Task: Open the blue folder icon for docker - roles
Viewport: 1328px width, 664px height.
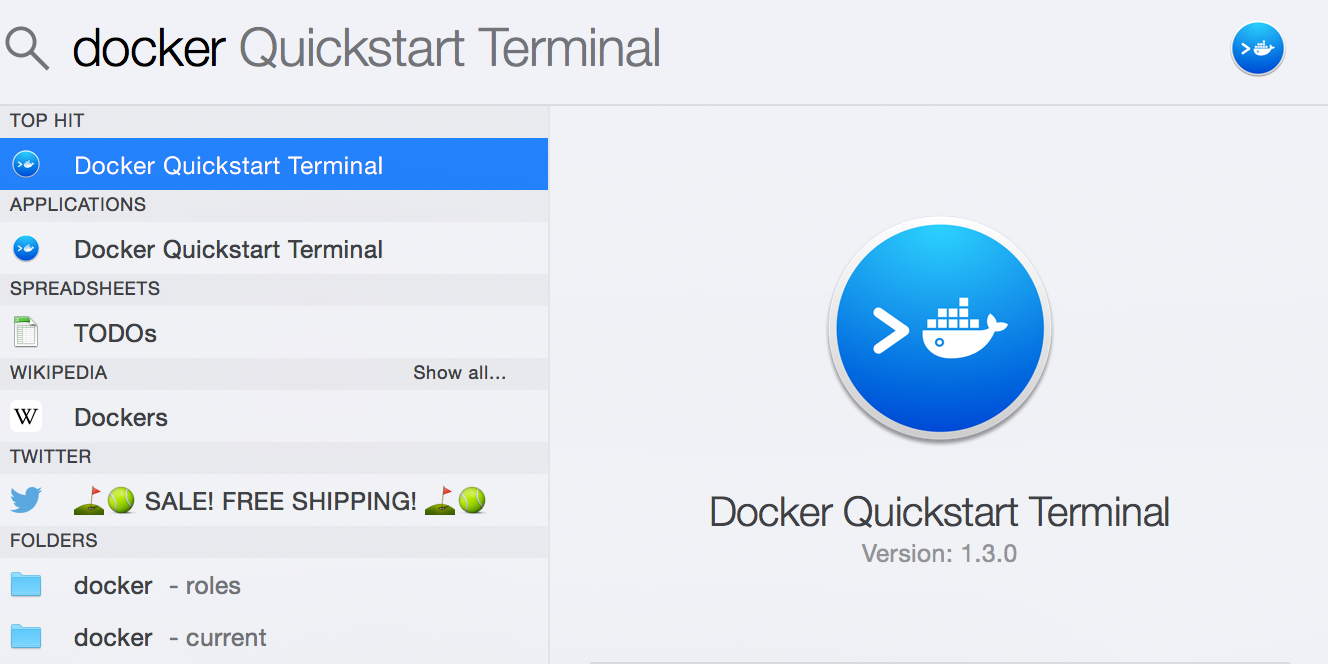Action: (x=25, y=585)
